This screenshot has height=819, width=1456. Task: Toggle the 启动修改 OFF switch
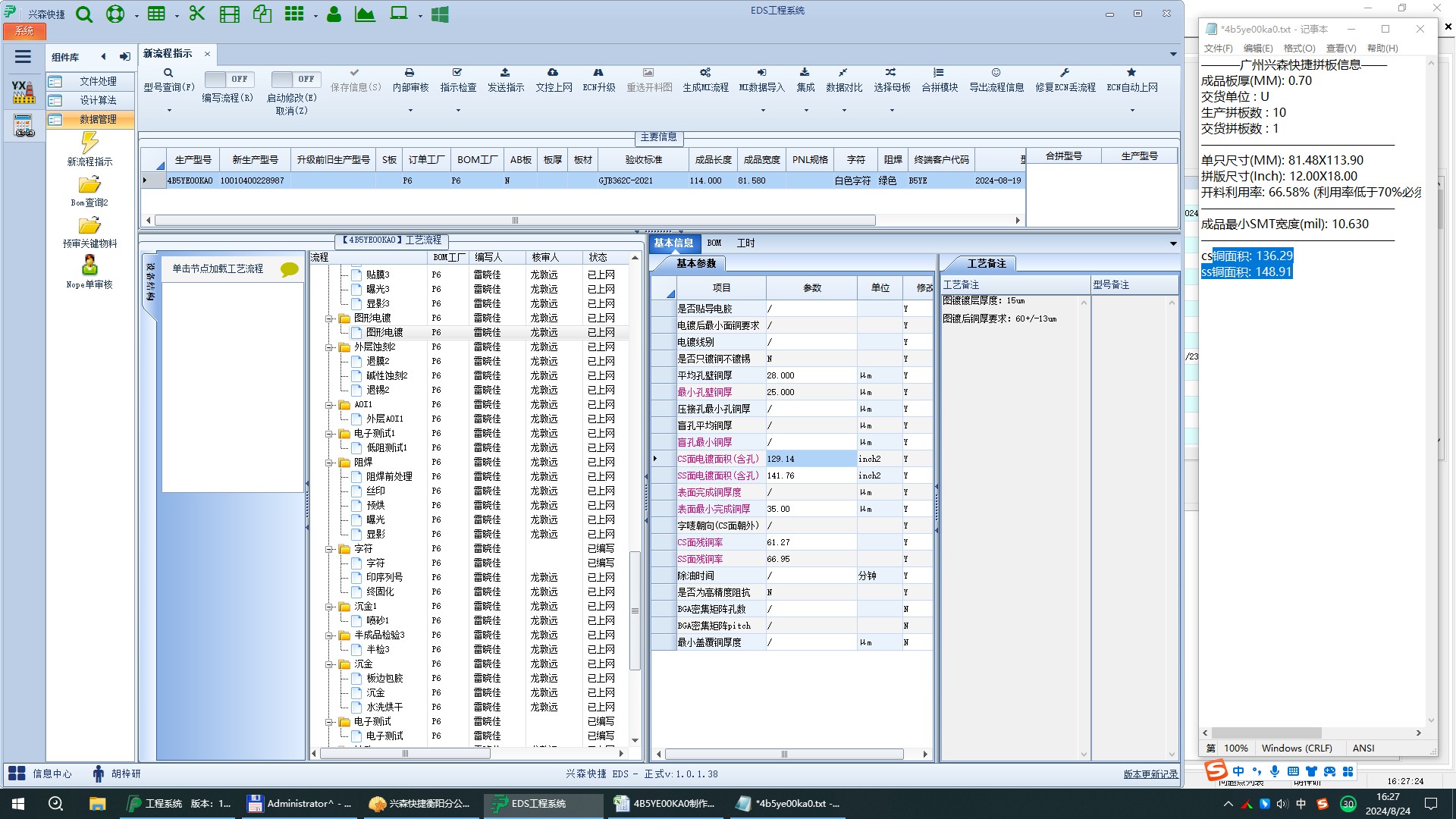tap(296, 79)
